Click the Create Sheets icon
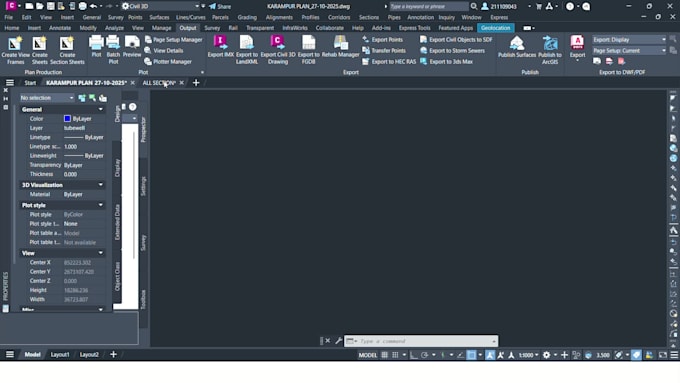The image size is (680, 383). coord(39,44)
